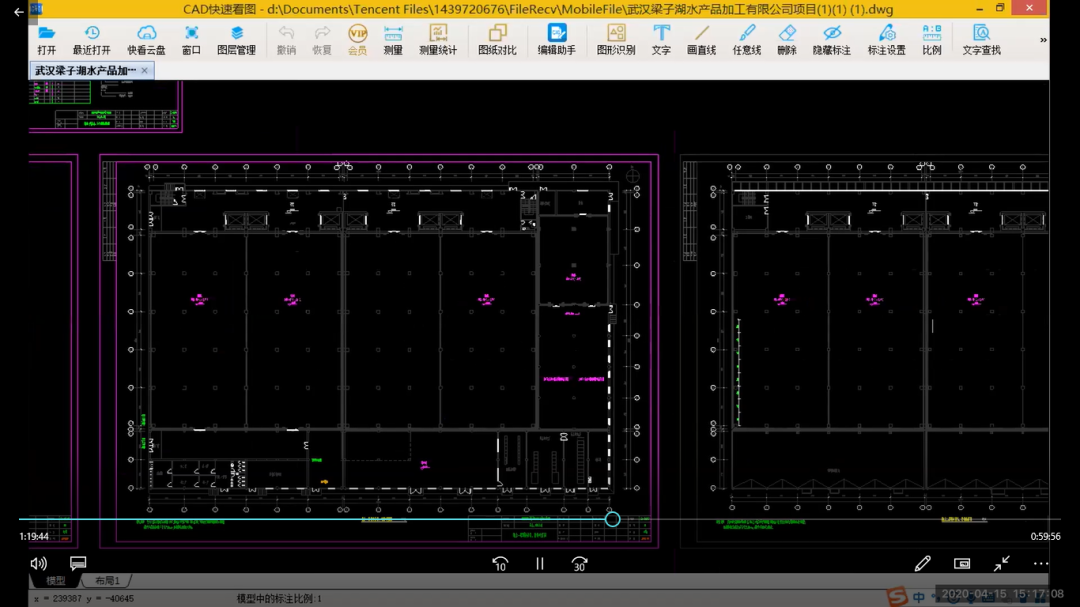The height and width of the screenshot is (607, 1080).
Task: Activate the 删除 eraser tool
Action: (x=787, y=40)
